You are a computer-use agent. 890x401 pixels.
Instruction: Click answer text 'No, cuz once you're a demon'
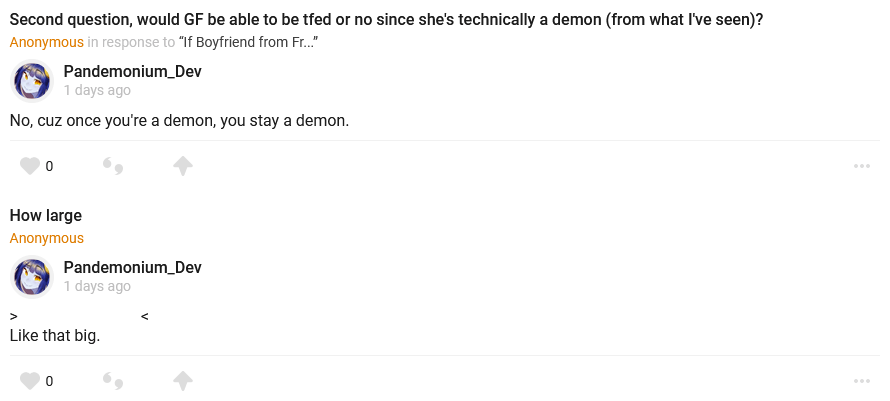179,120
